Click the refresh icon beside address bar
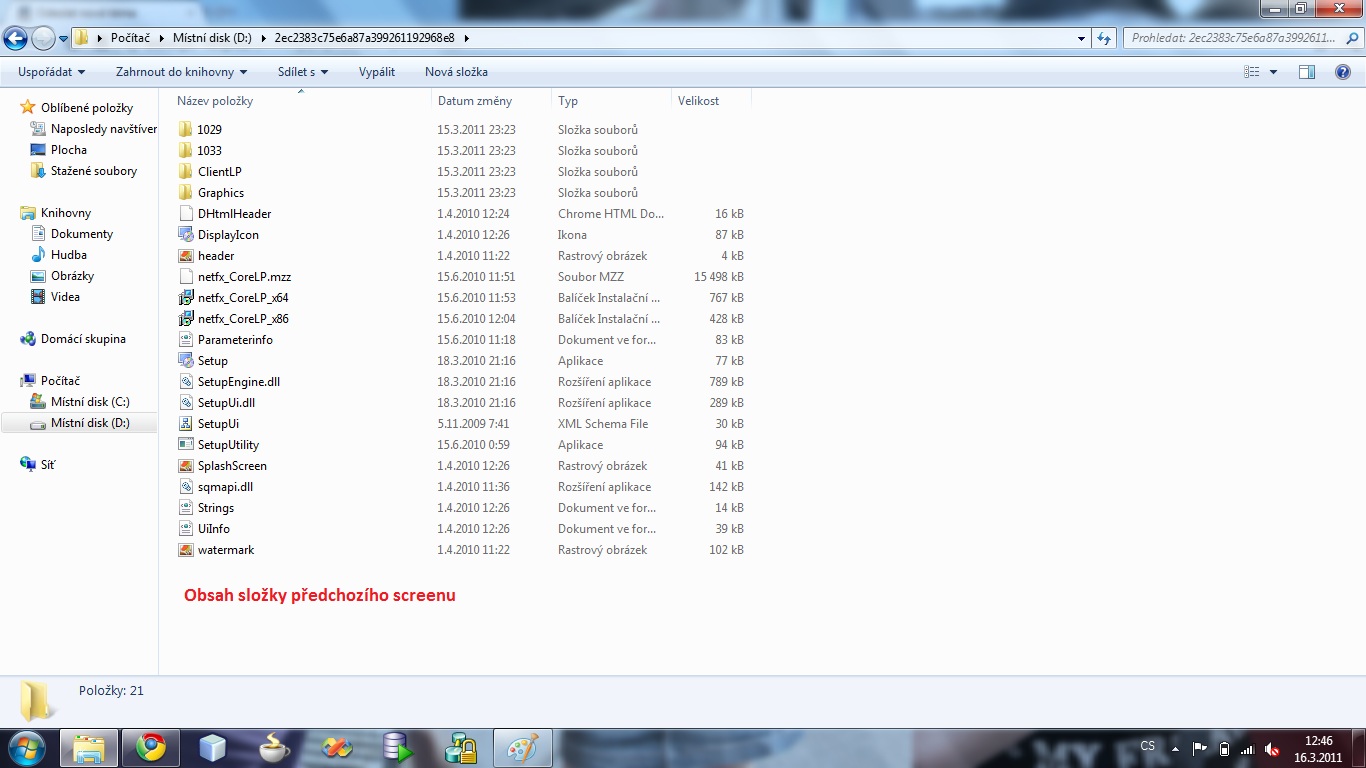1366x768 pixels. (x=1104, y=38)
